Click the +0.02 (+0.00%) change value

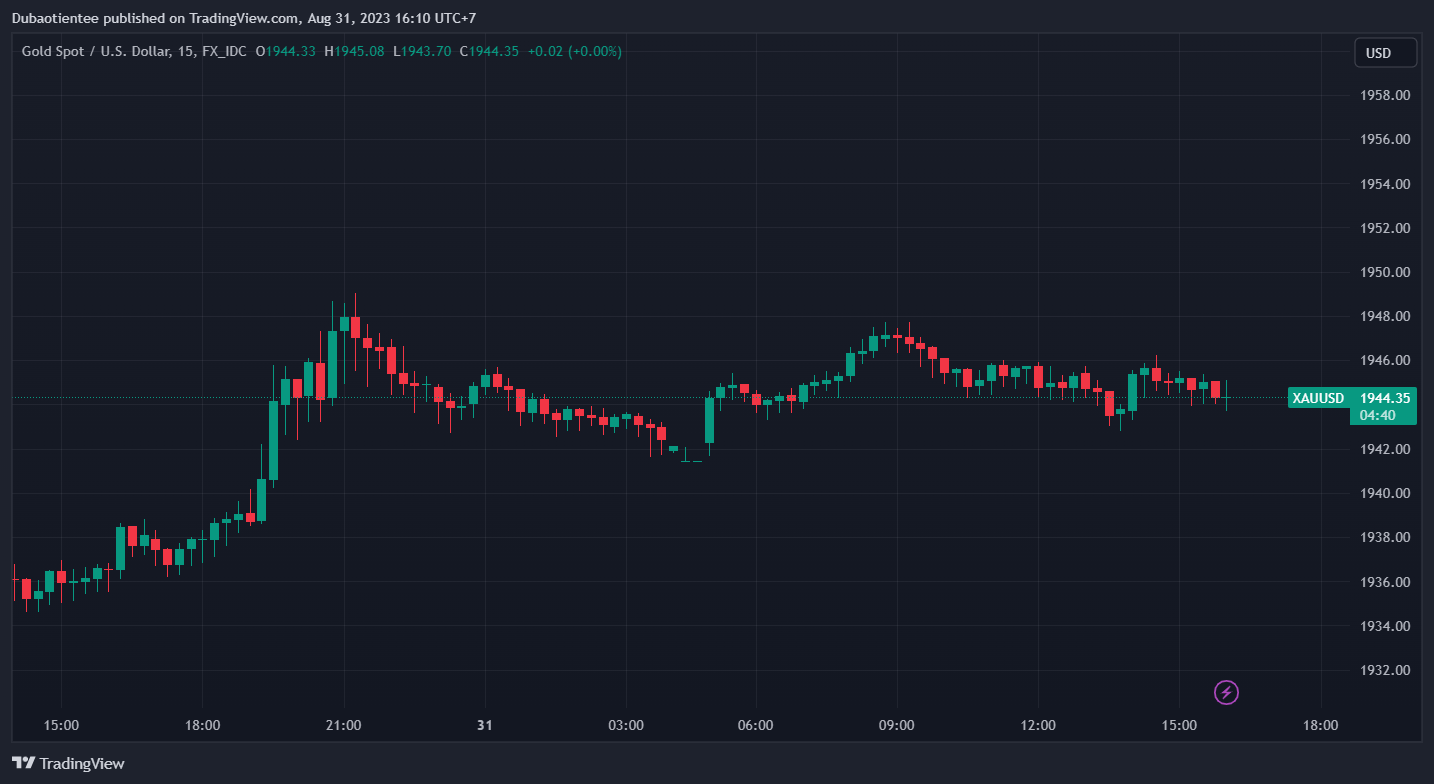click(x=574, y=51)
